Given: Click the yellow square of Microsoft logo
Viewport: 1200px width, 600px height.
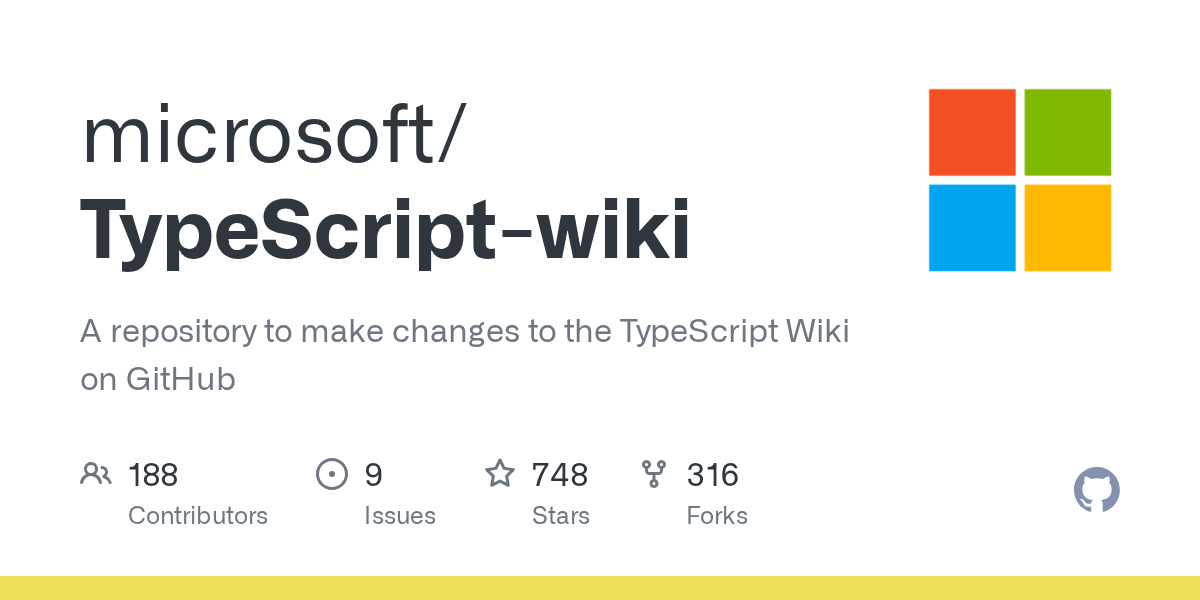Looking at the screenshot, I should pos(1067,227).
